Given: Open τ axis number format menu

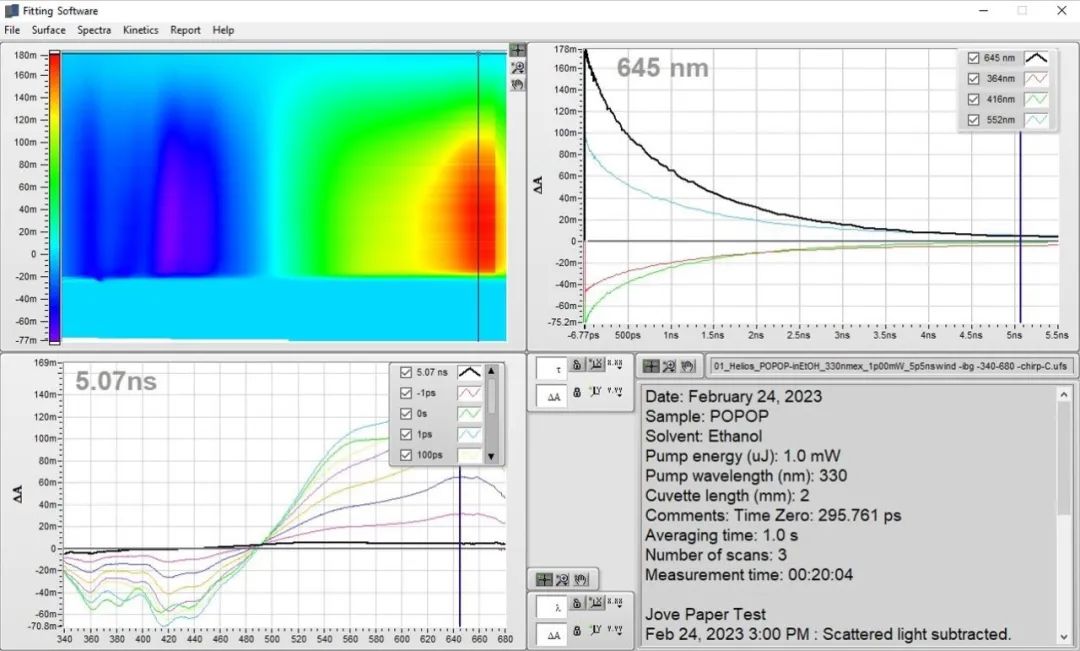Looking at the screenshot, I should tap(614, 364).
